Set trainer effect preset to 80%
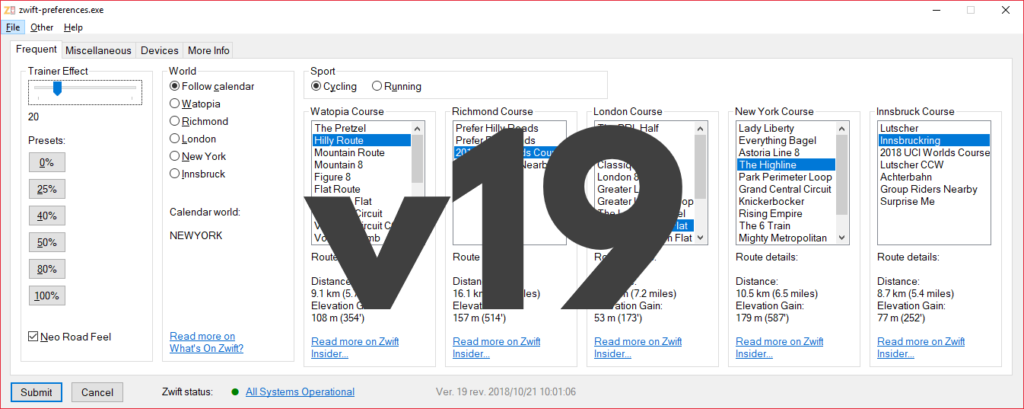Image resolution: width=1024 pixels, height=409 pixels. point(47,269)
